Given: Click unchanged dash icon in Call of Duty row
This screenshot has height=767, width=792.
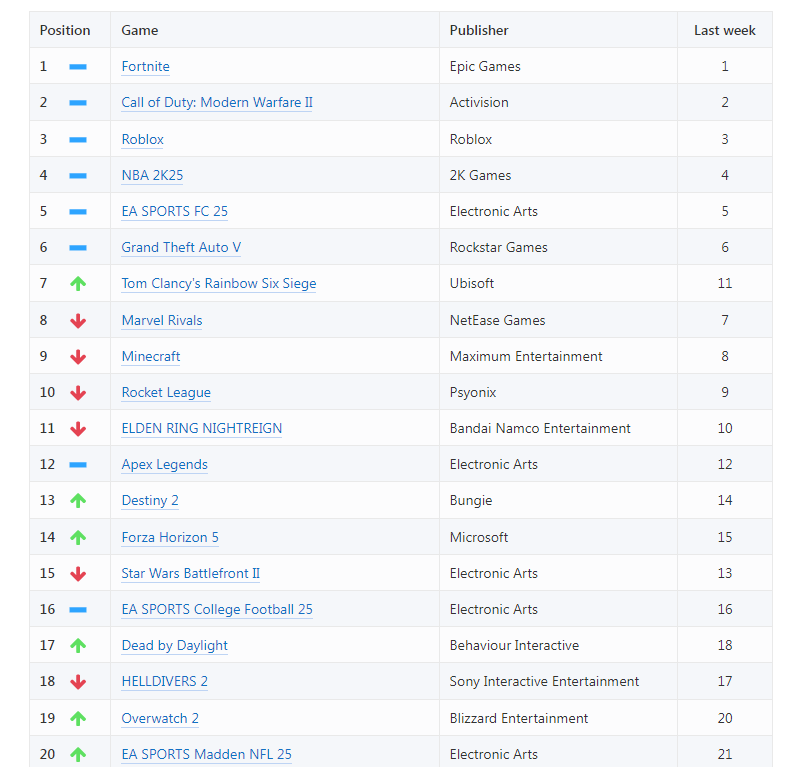Looking at the screenshot, I should coord(78,103).
